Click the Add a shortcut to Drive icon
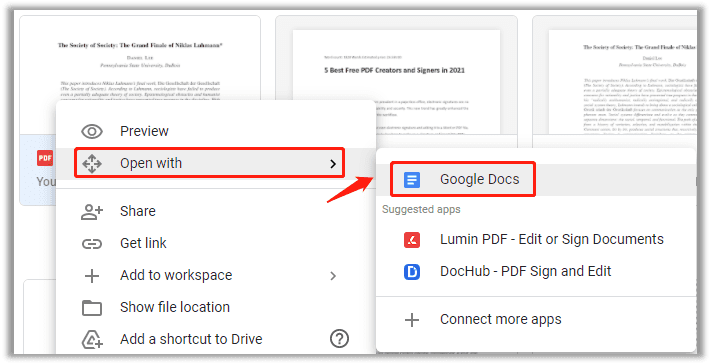This screenshot has height=364, width=711. [x=92, y=340]
